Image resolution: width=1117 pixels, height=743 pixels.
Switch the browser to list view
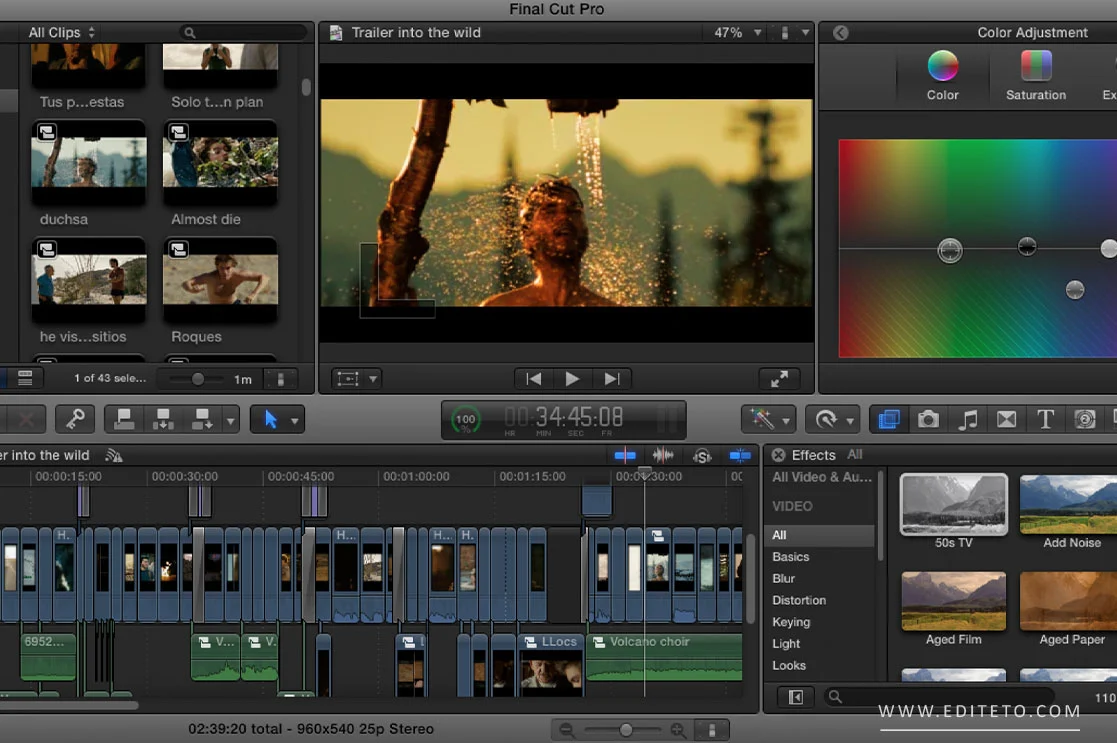pos(25,378)
